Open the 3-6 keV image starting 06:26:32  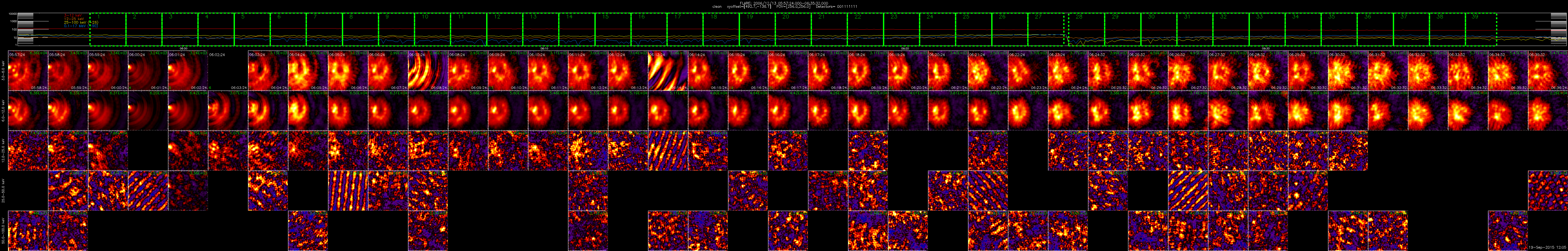(1188, 71)
